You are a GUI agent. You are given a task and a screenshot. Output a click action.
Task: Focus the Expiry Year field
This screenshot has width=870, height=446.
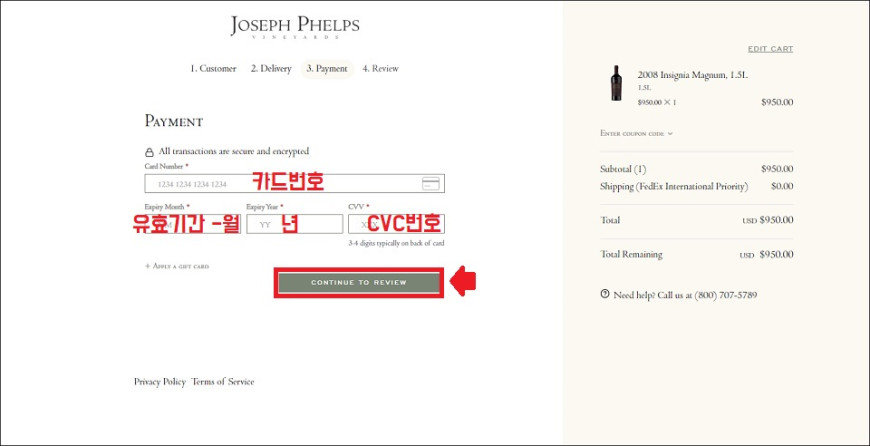pos(295,224)
